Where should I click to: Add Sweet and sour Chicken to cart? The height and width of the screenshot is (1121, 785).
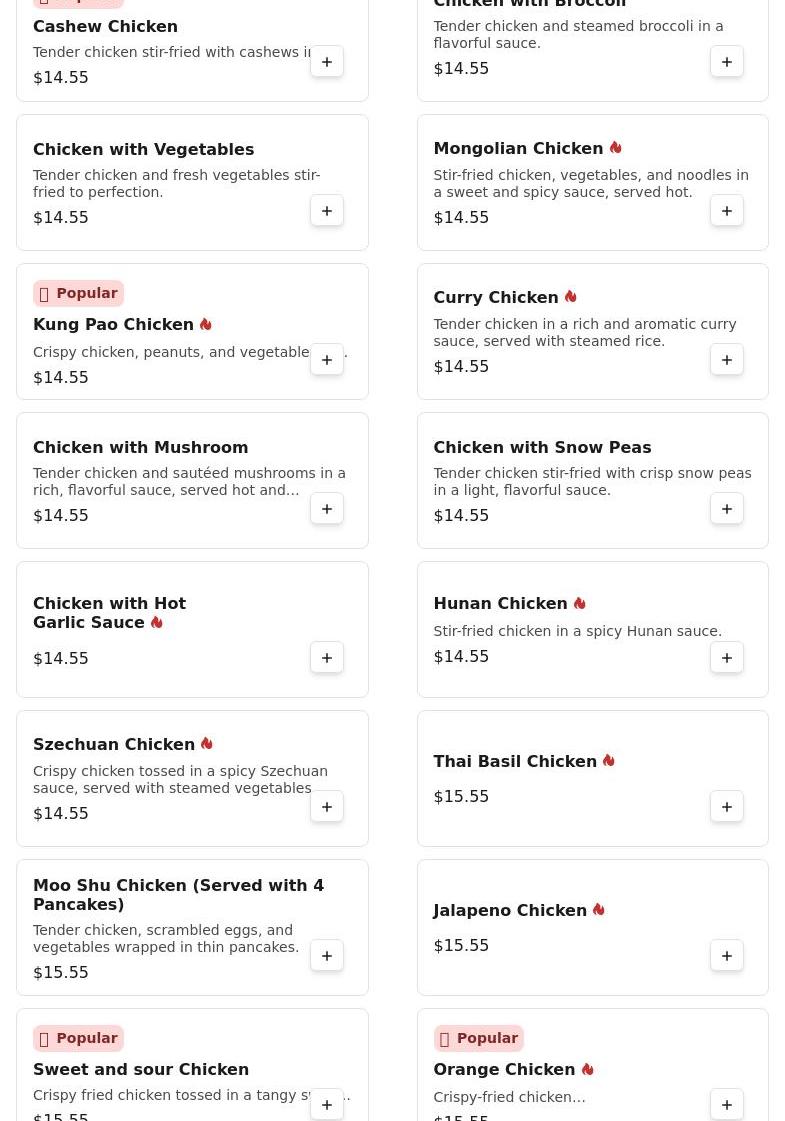coord(327,1104)
